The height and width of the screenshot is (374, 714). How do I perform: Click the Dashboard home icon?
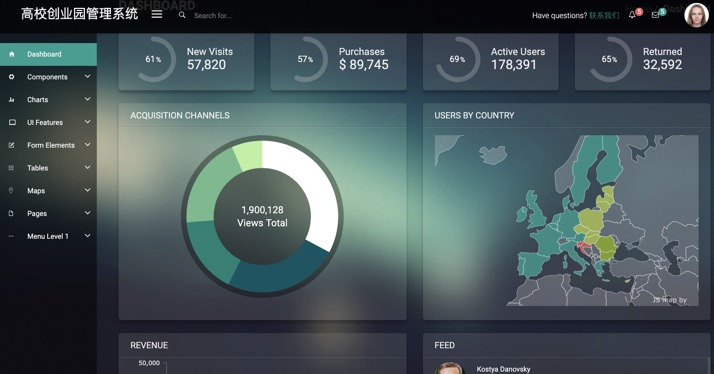pos(12,54)
